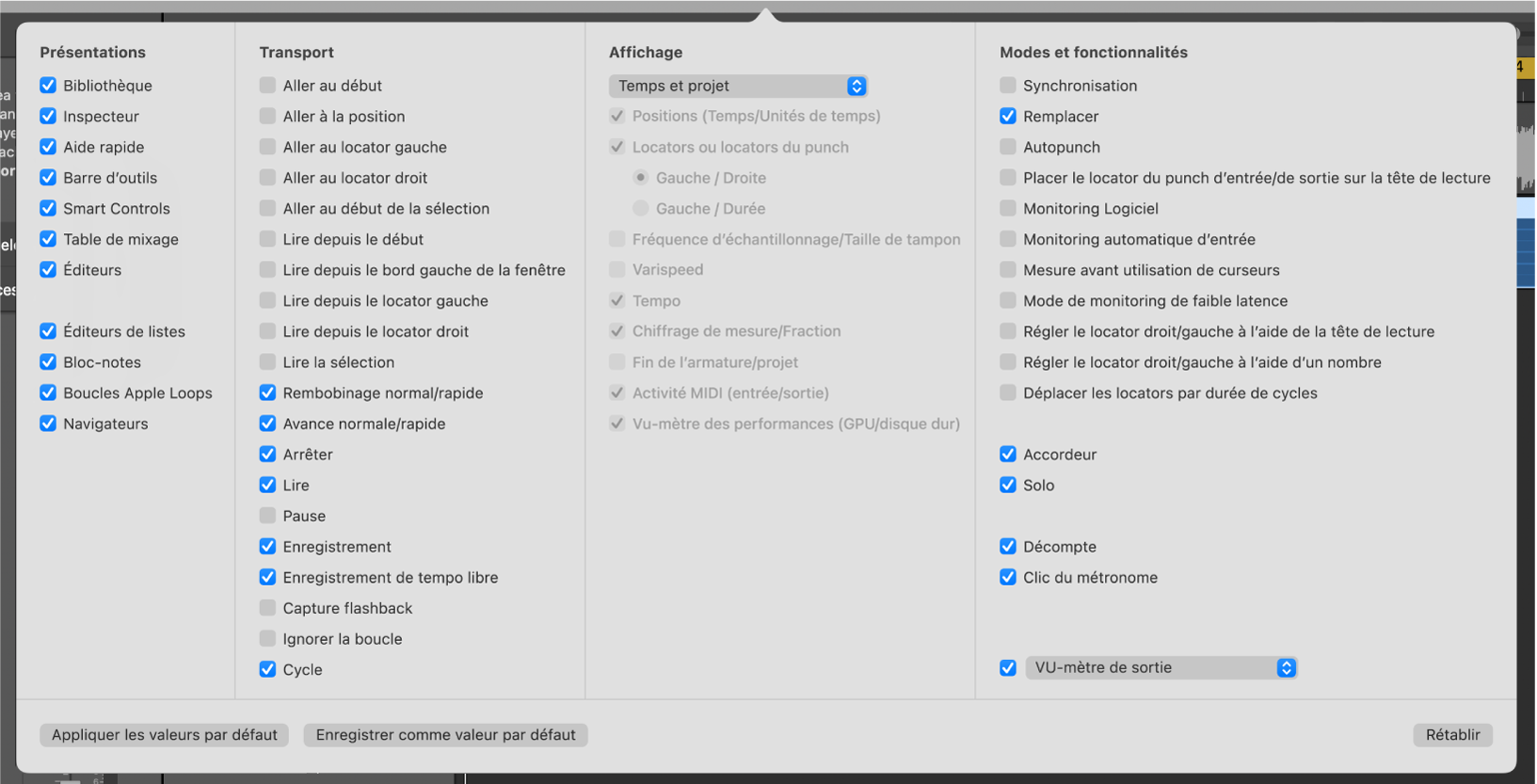The image size is (1537, 784).
Task: Click Enregistrer comme valeur par défaut
Action: 445,735
